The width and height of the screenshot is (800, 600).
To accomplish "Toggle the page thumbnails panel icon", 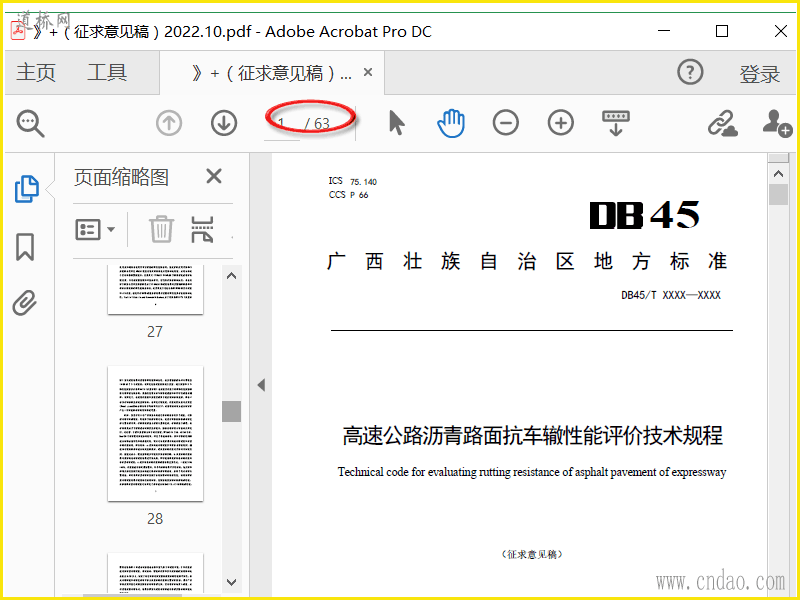I will 26,189.
